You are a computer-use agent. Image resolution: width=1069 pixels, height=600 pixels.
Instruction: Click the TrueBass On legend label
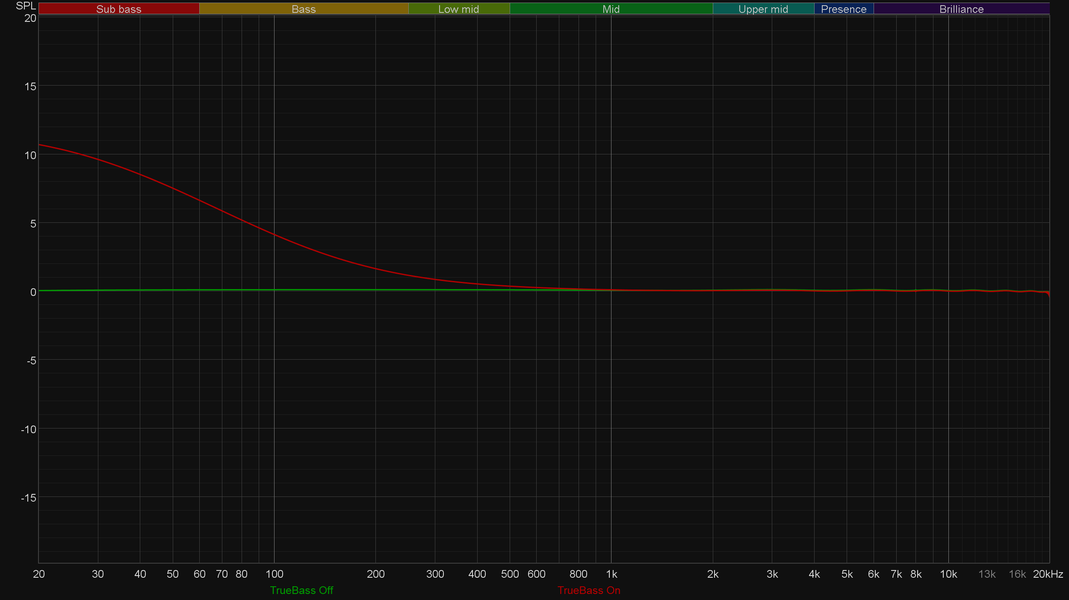(589, 590)
